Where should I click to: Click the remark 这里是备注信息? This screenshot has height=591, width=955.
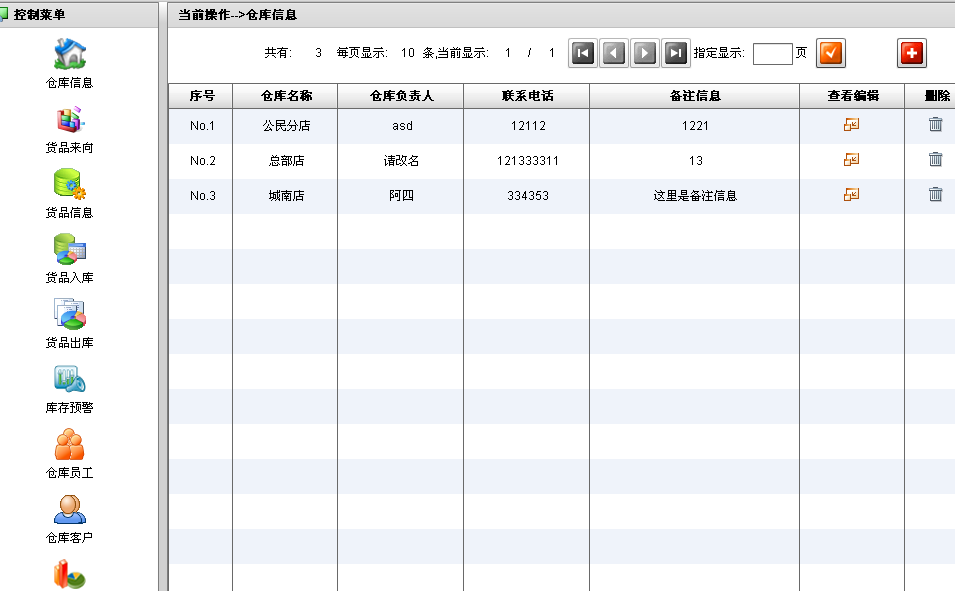[695, 196]
